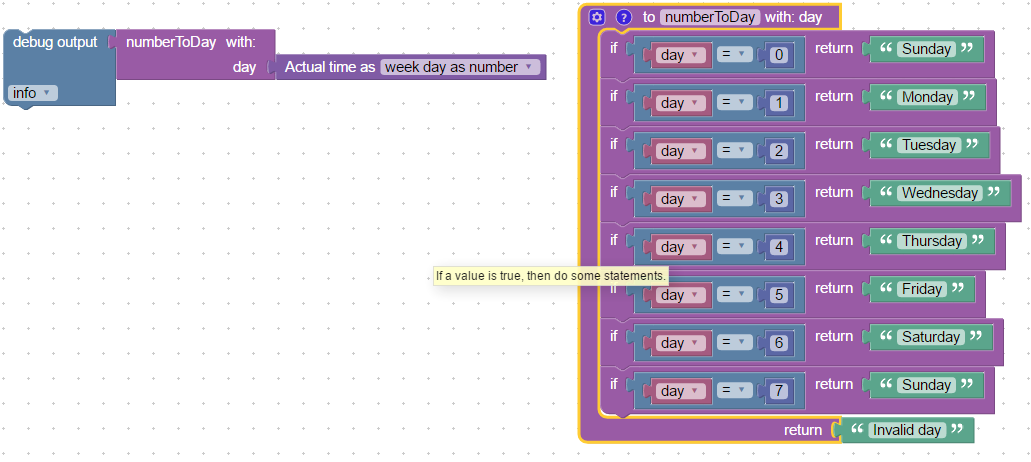Expand the week day as number dropdown

[460, 67]
